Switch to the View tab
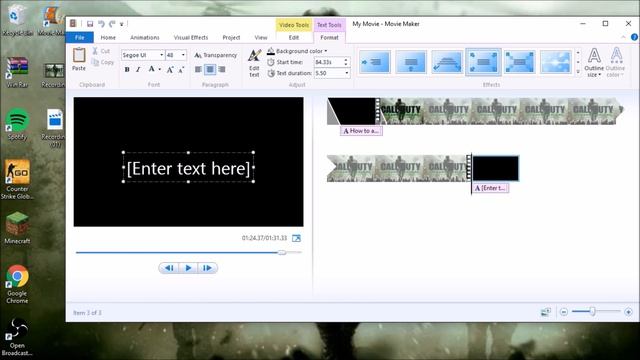This screenshot has width=640, height=360. point(261,38)
